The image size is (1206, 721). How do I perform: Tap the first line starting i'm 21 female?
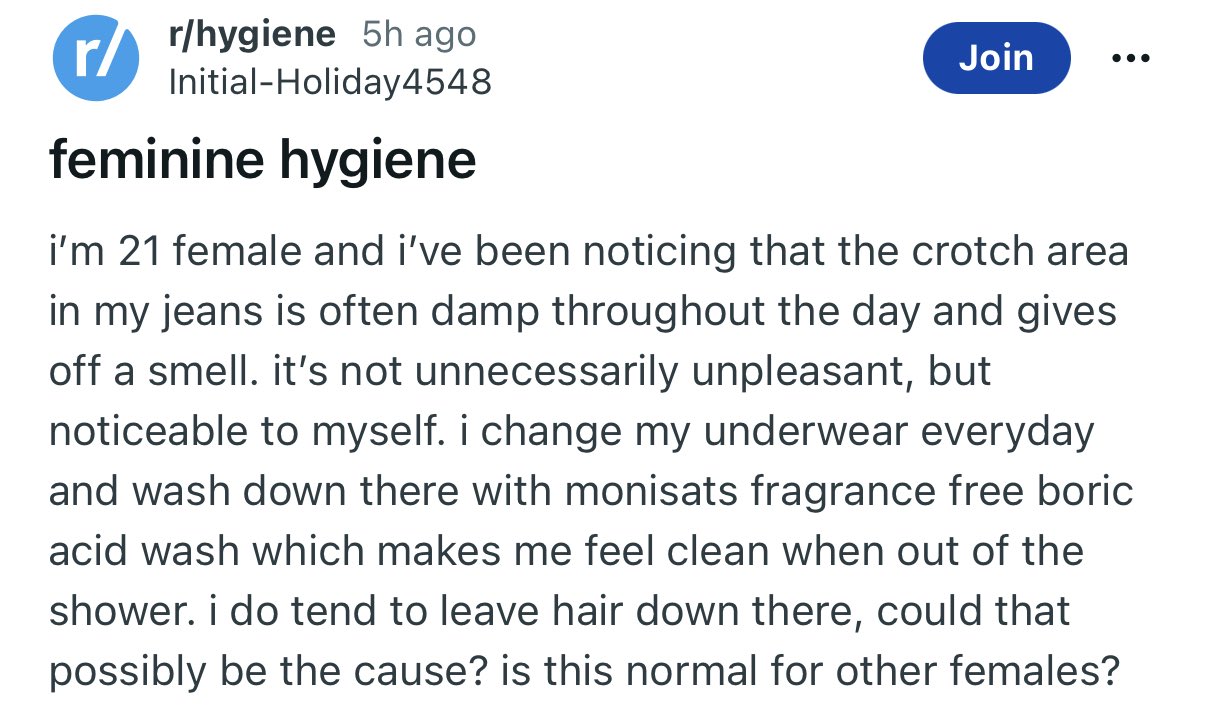pos(589,251)
